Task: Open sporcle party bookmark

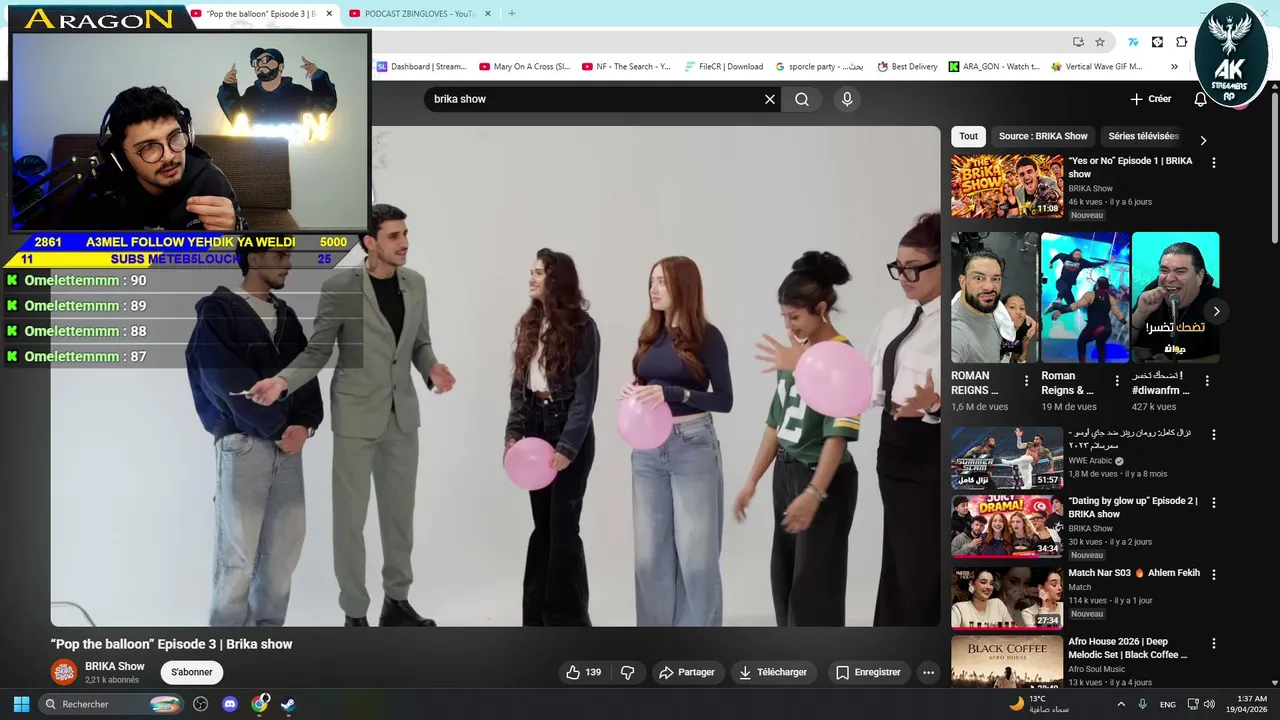Action: [x=819, y=67]
